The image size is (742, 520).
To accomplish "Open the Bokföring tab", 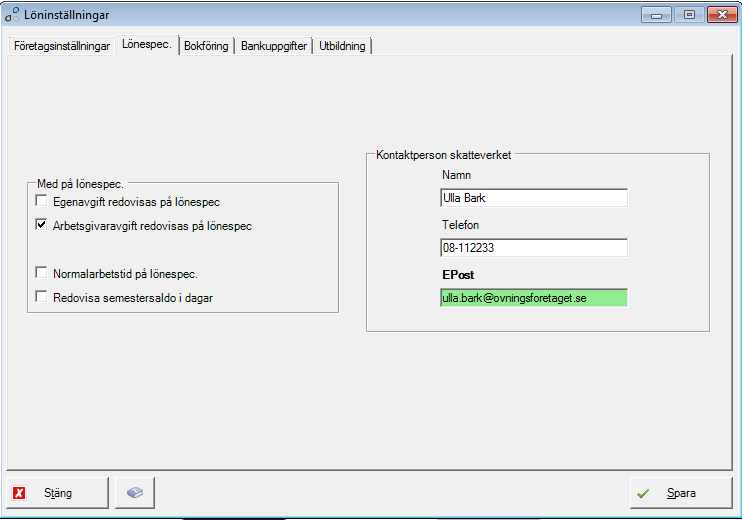I will coord(206,46).
